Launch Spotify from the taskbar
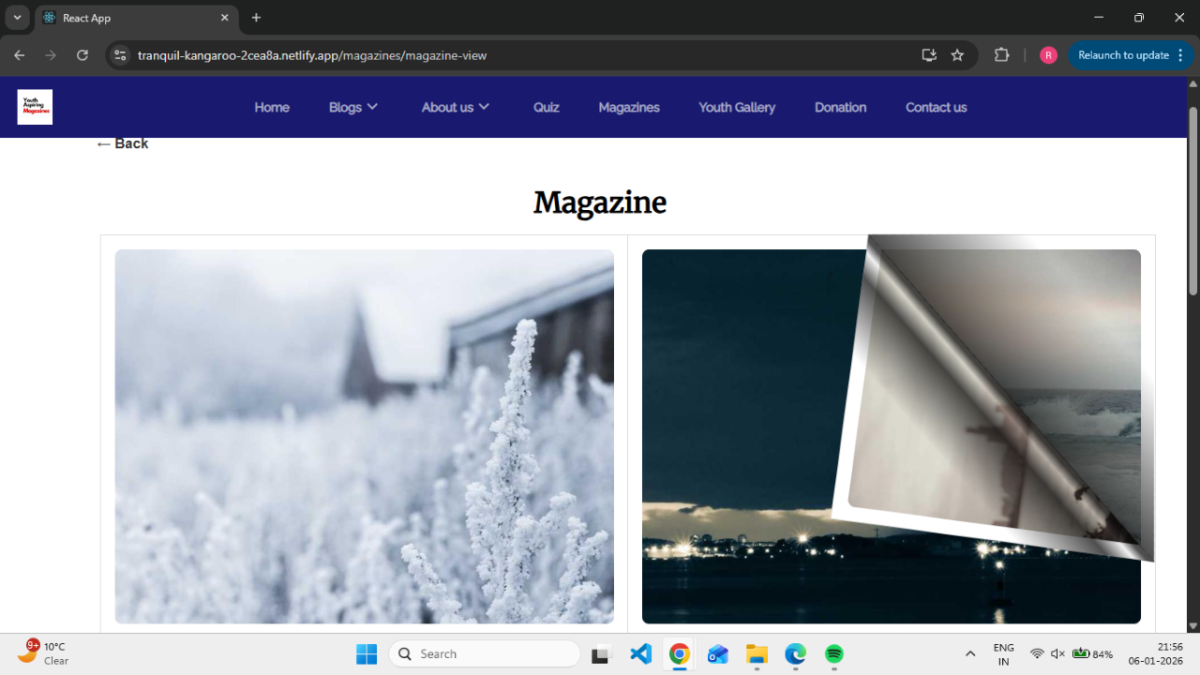 click(x=834, y=654)
